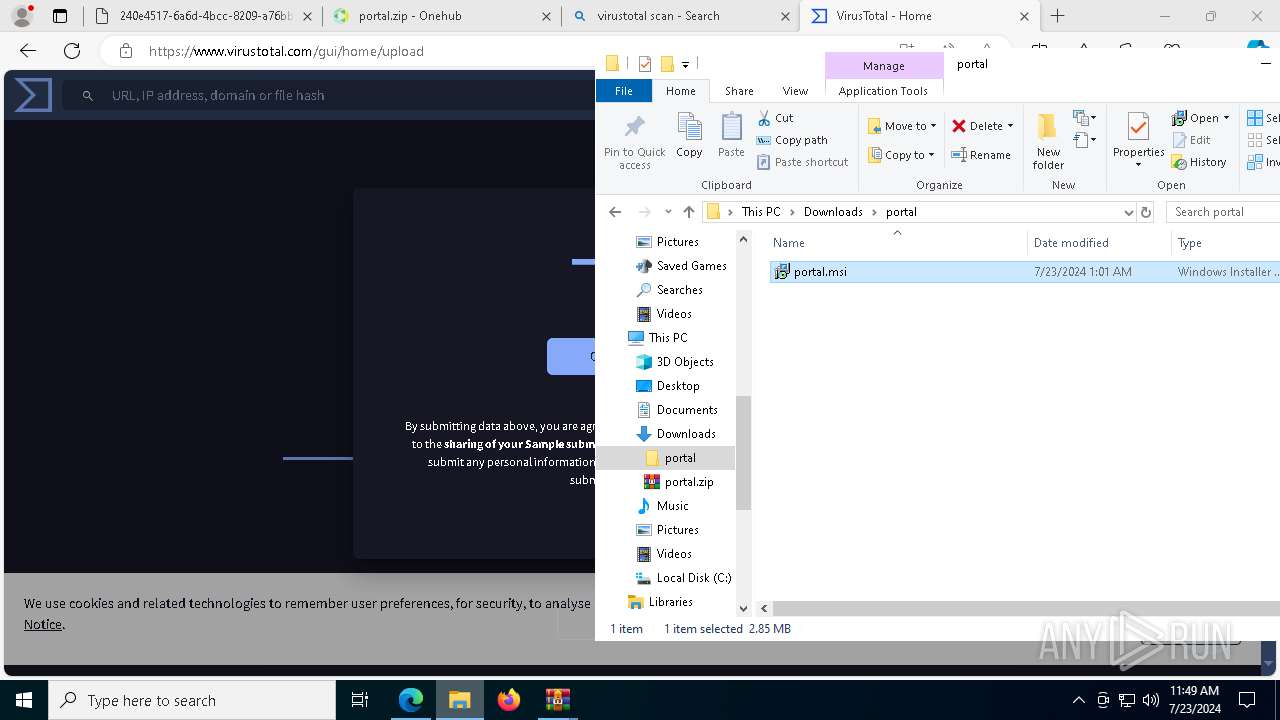Open the Delete dropdown arrow
Screen dimensions: 1280x720
pos(1010,126)
